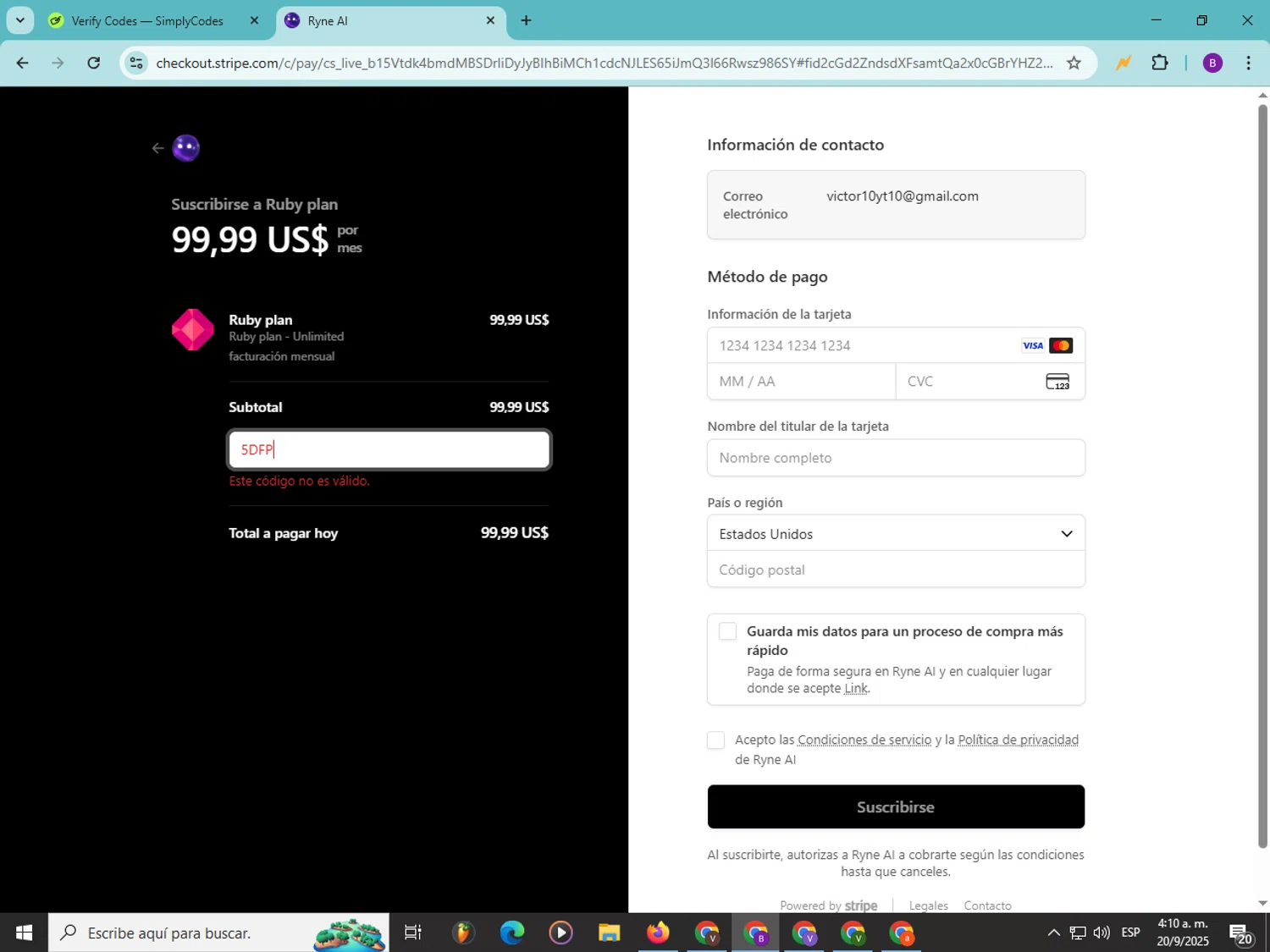The image size is (1270, 952).
Task: Open Task View on the taskbar
Action: point(413,933)
